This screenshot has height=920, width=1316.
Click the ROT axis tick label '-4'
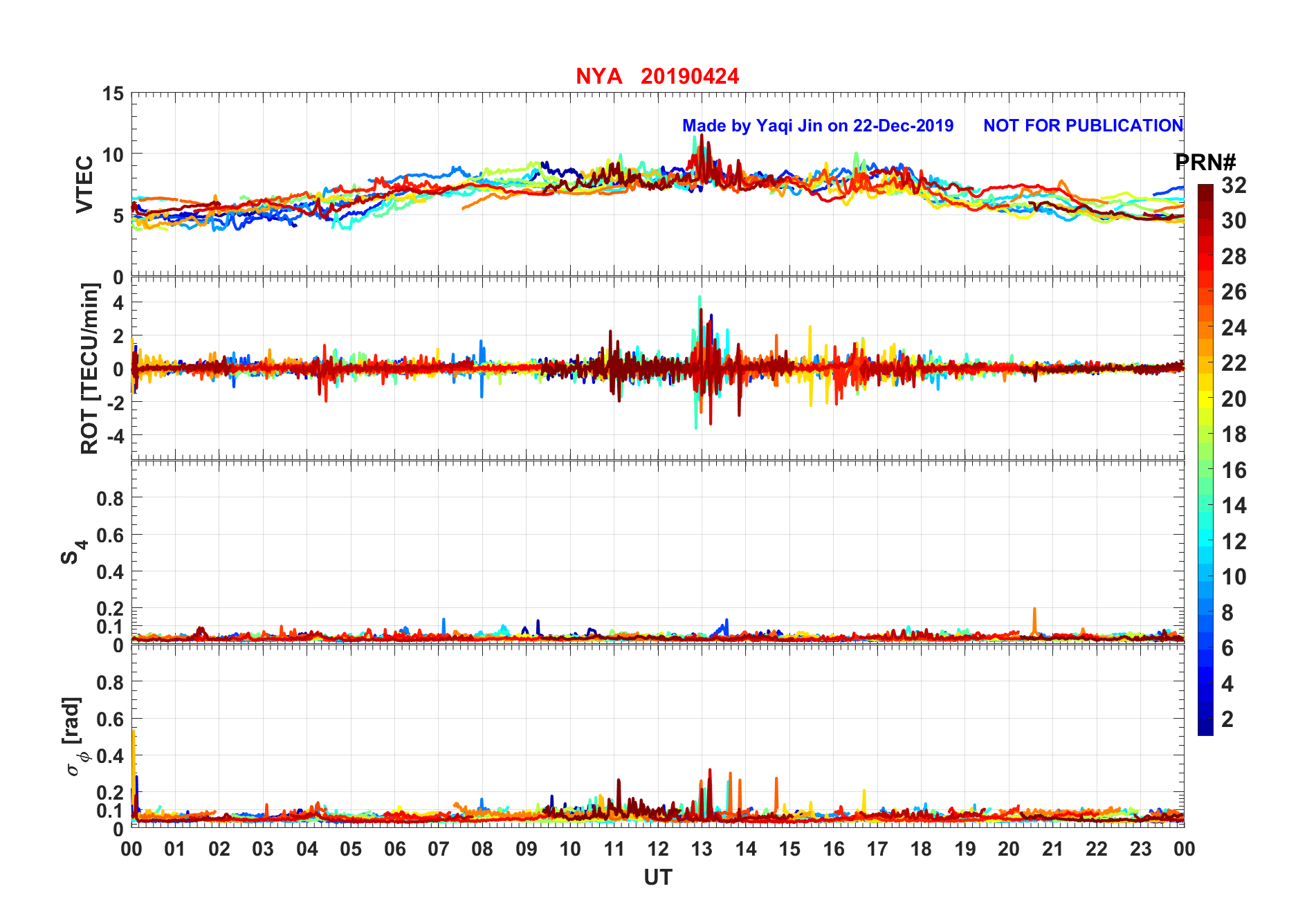click(114, 436)
